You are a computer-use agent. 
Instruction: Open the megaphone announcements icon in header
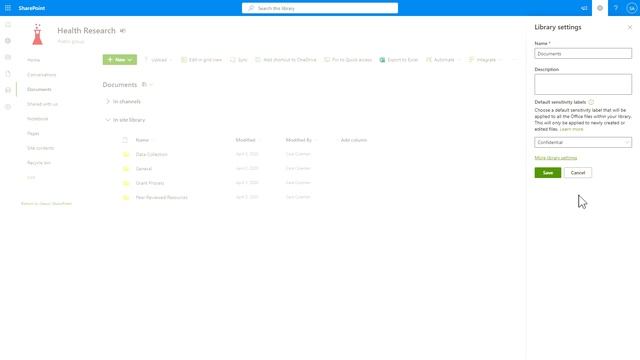[x=584, y=8]
